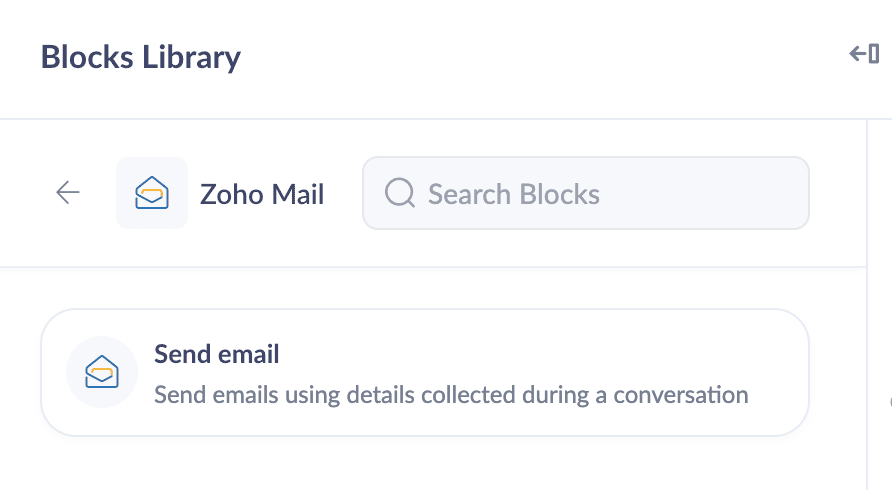Click the magnifying glass search icon

pyautogui.click(x=399, y=193)
